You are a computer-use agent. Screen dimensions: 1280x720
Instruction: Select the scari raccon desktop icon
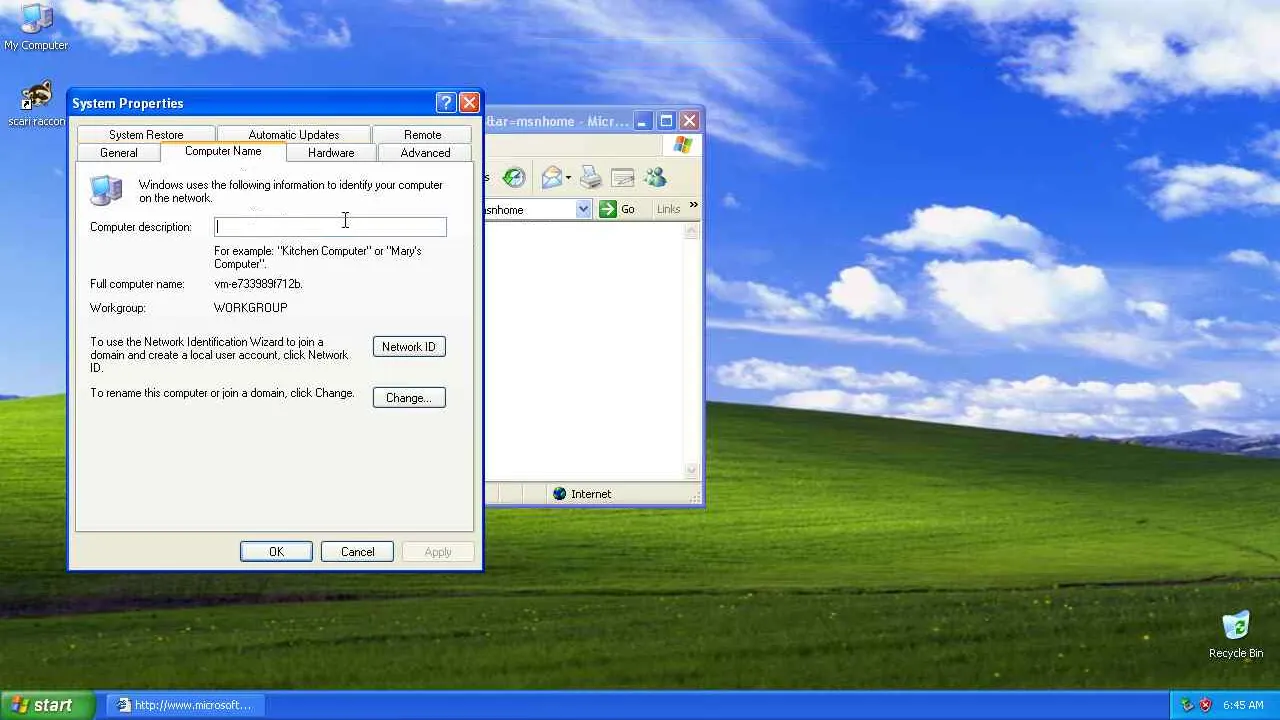click(36, 97)
